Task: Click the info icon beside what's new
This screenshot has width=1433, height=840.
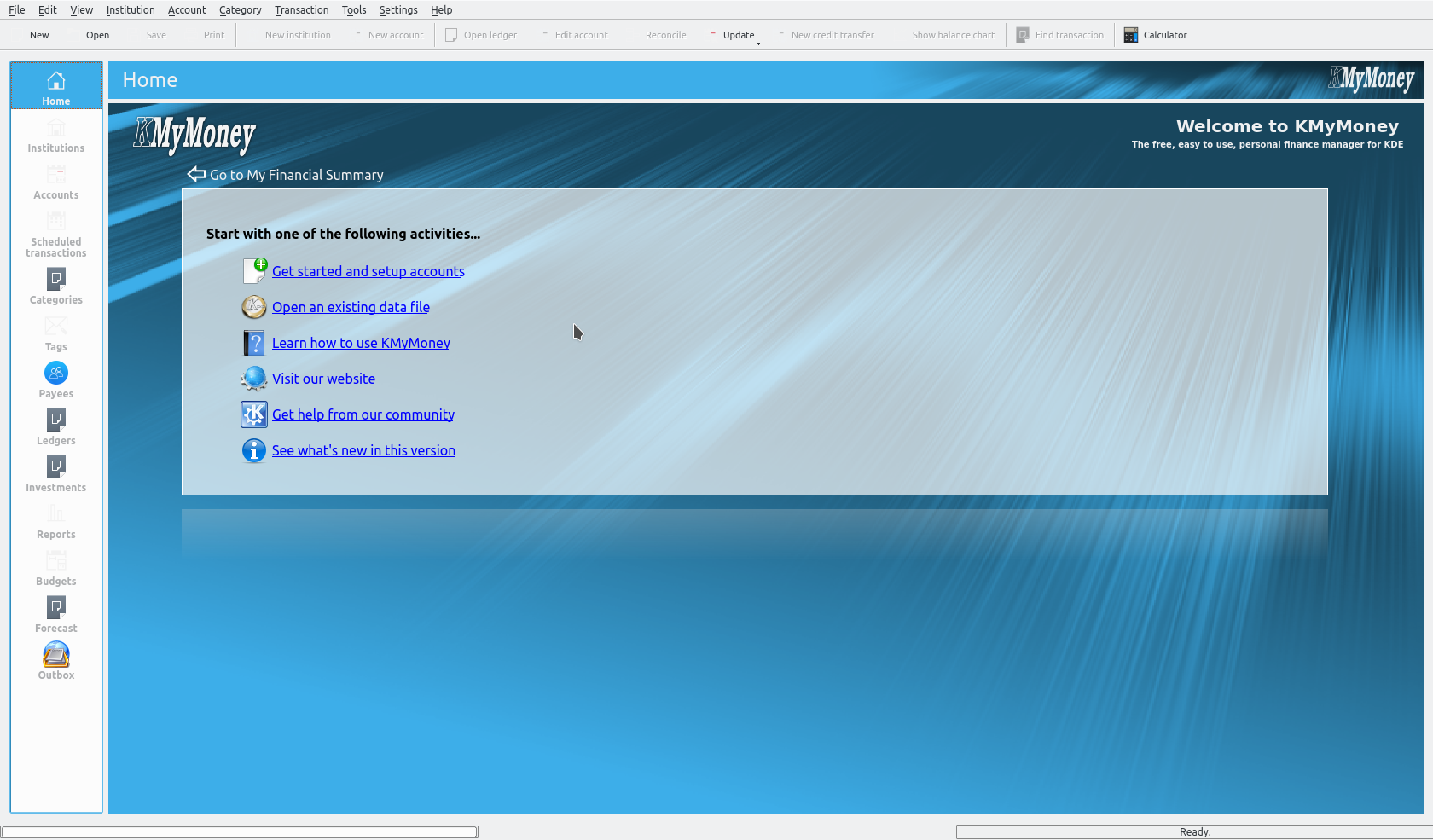Action: [254, 450]
